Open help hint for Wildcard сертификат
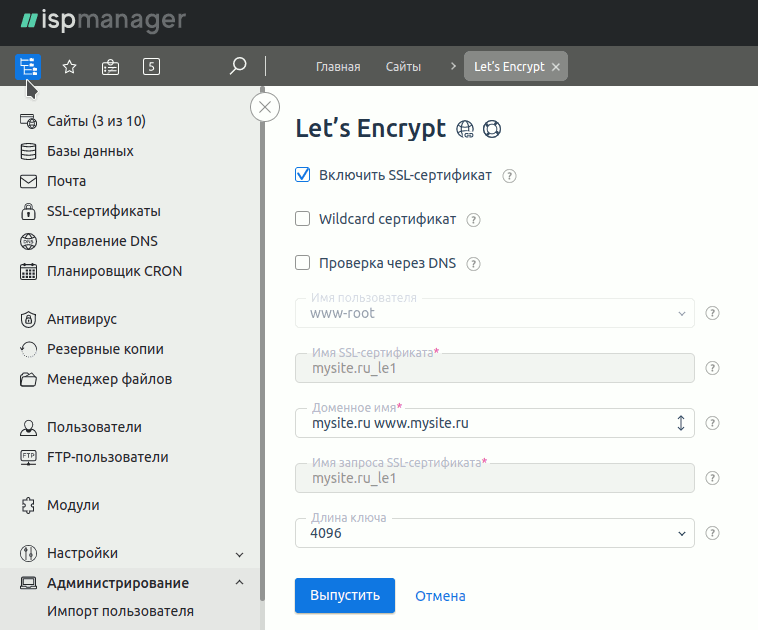 click(x=474, y=220)
